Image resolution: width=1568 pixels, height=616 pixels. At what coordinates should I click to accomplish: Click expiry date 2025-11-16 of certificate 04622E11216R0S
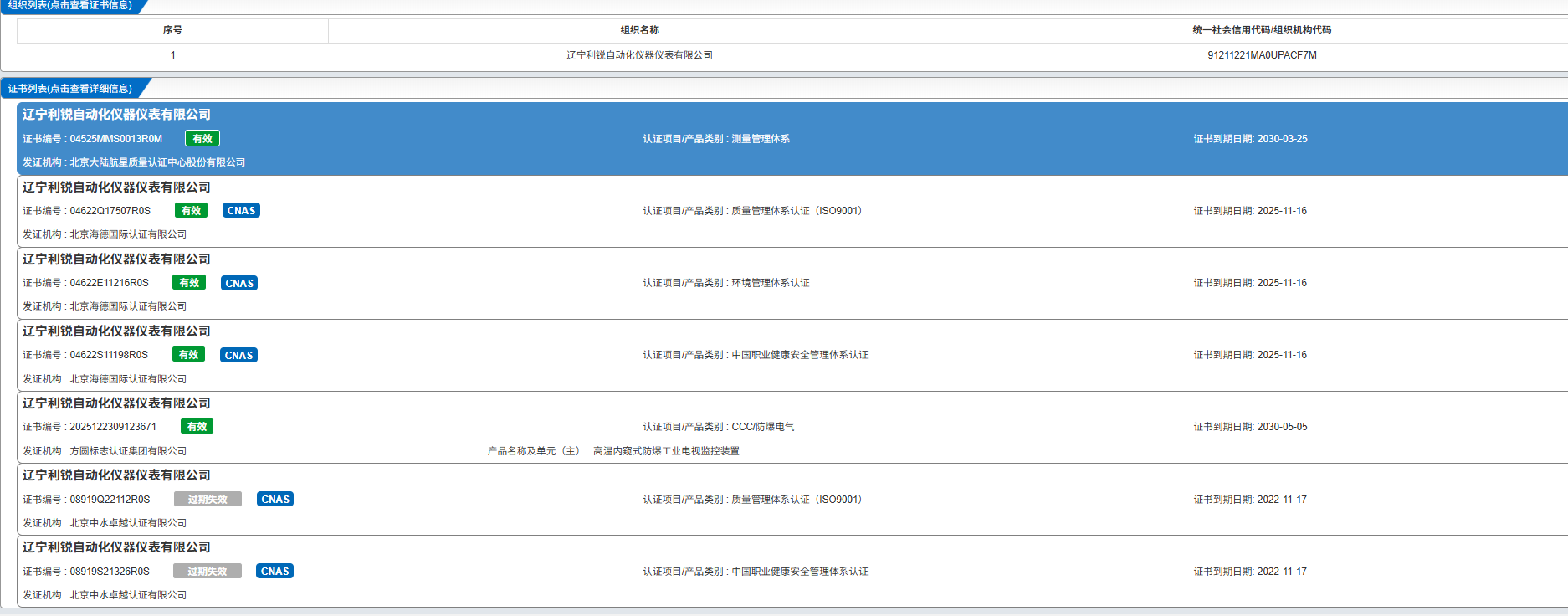[x=1283, y=283]
